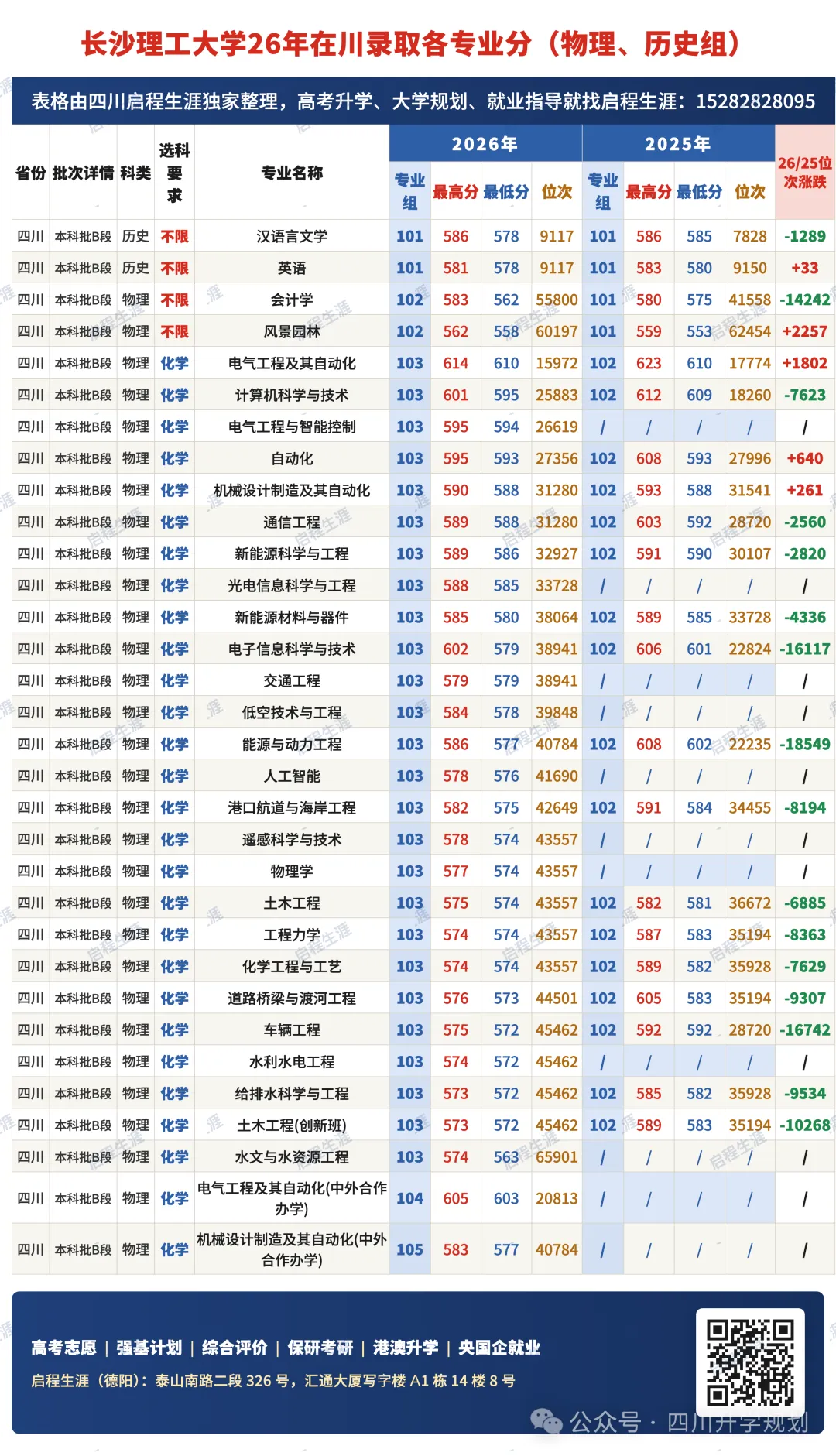This screenshot has height=1456, width=836.
Task: Click the 2026 rank value 20813
Action: coord(557,1198)
